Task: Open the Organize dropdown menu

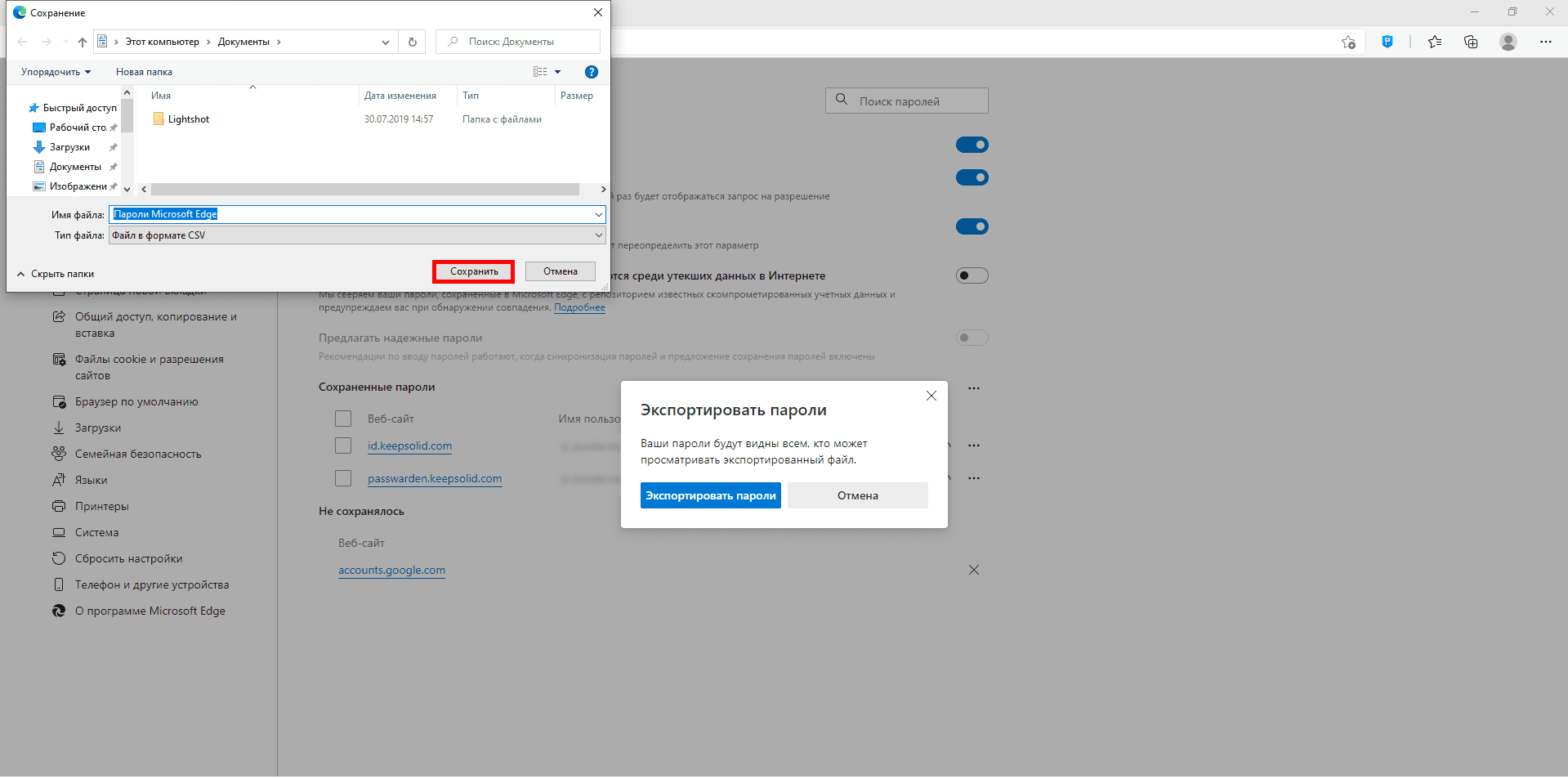Action: (56, 72)
